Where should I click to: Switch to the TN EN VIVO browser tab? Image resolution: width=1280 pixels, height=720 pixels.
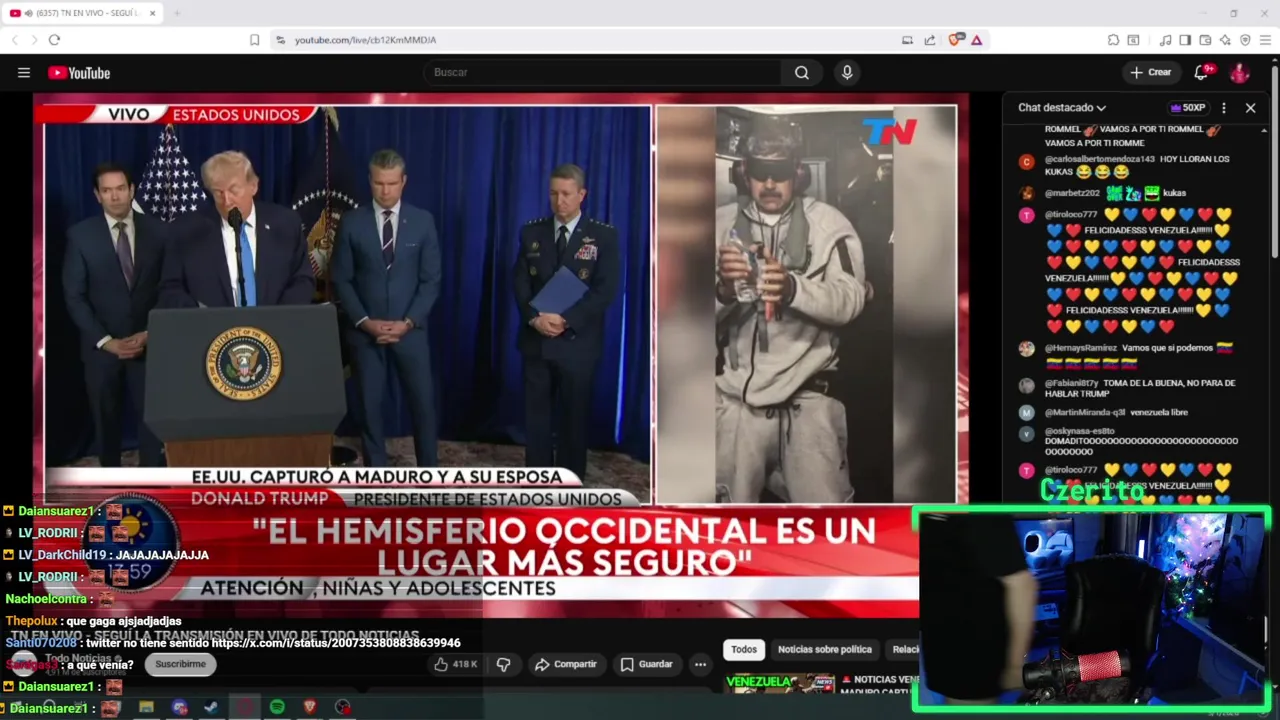click(x=85, y=13)
